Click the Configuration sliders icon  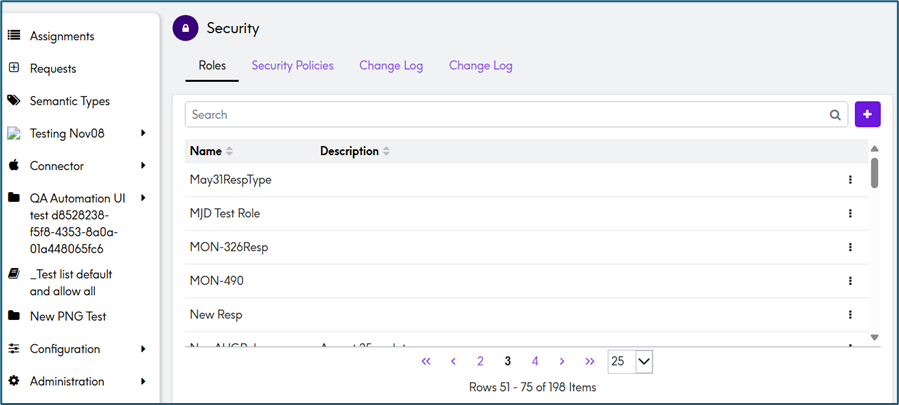[x=14, y=349]
